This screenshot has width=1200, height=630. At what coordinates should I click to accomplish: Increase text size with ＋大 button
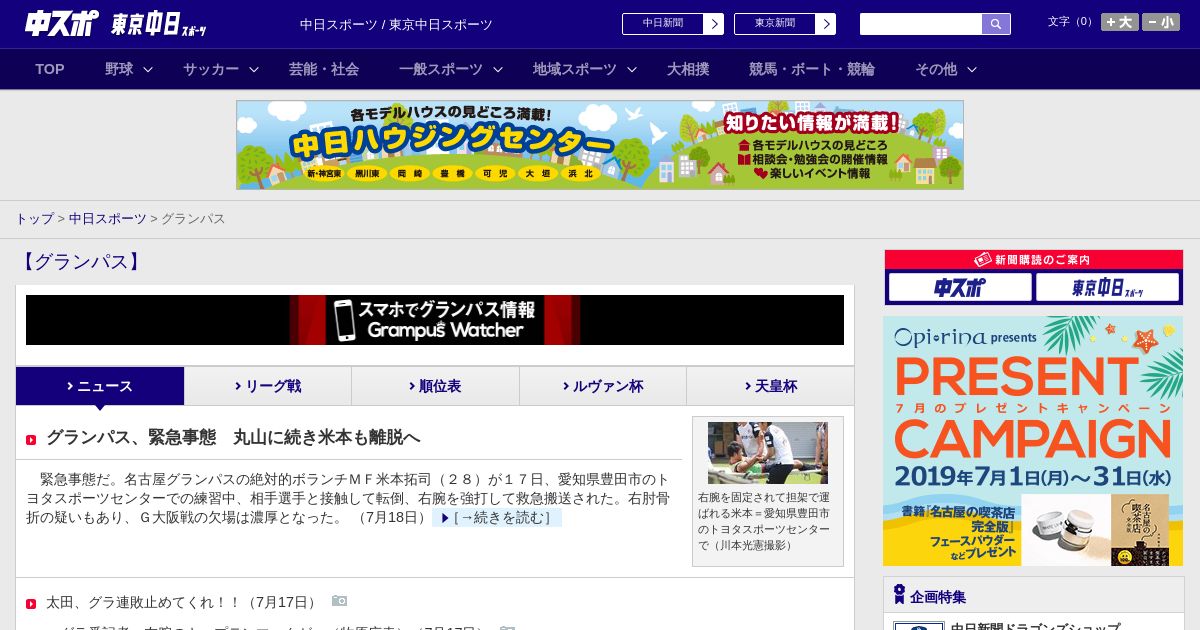pyautogui.click(x=1120, y=22)
